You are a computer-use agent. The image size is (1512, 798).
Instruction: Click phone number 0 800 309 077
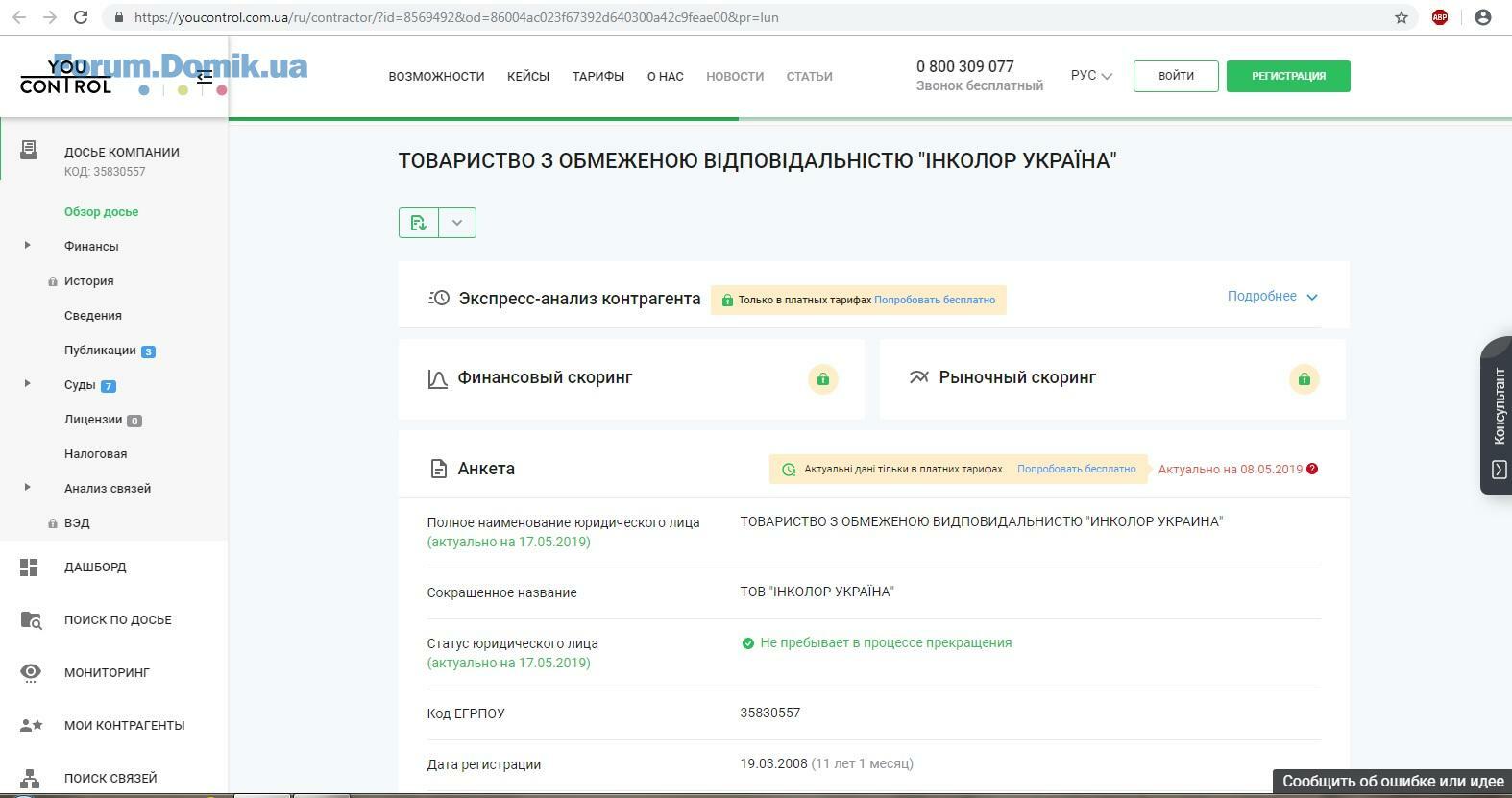coord(964,66)
